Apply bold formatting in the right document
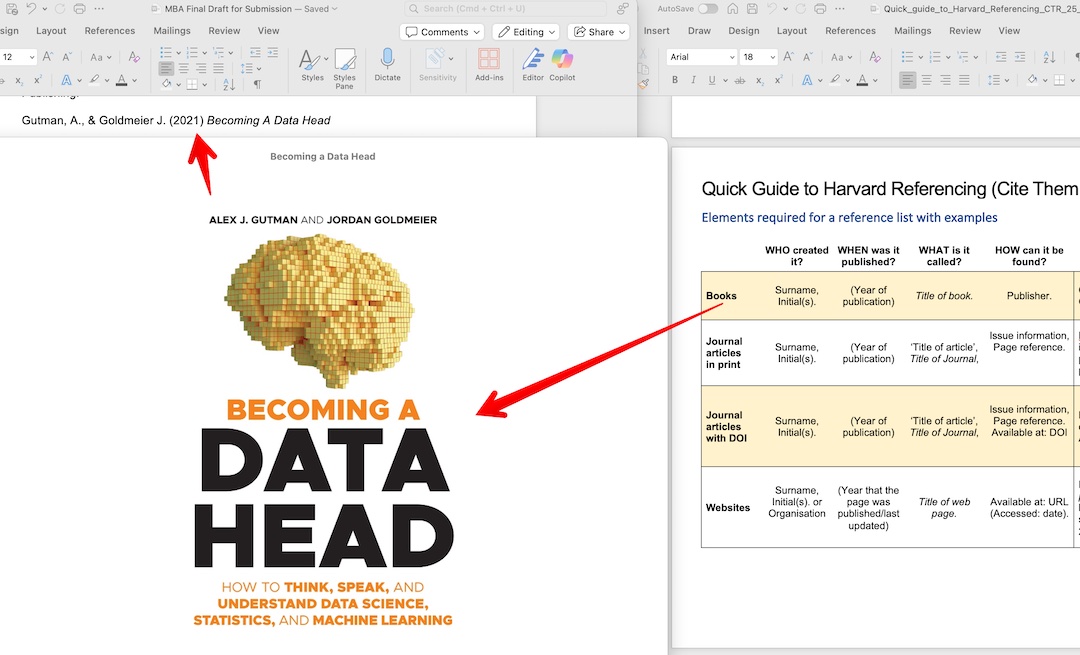1080x655 pixels. point(675,79)
